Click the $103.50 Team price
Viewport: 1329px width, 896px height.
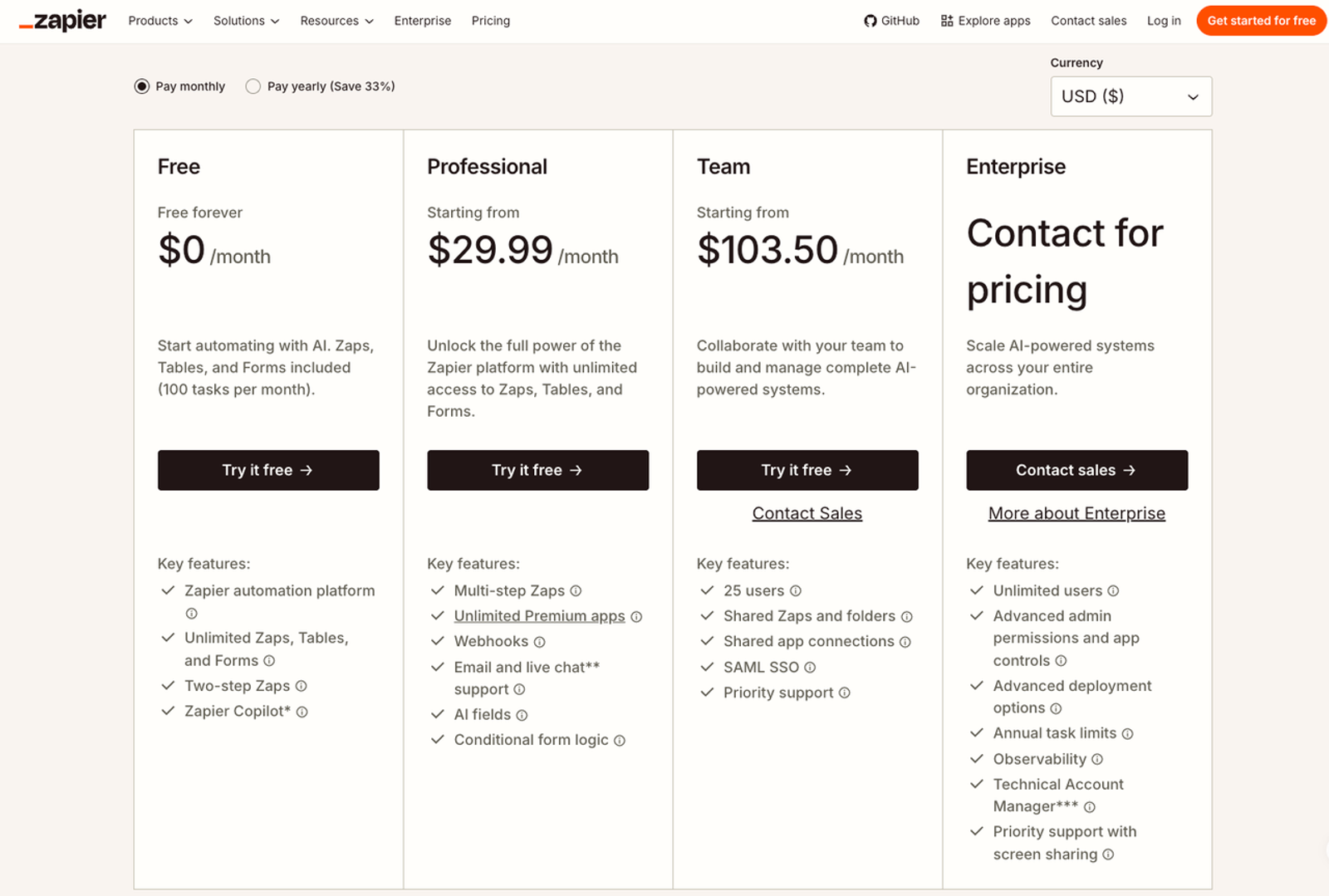(767, 250)
